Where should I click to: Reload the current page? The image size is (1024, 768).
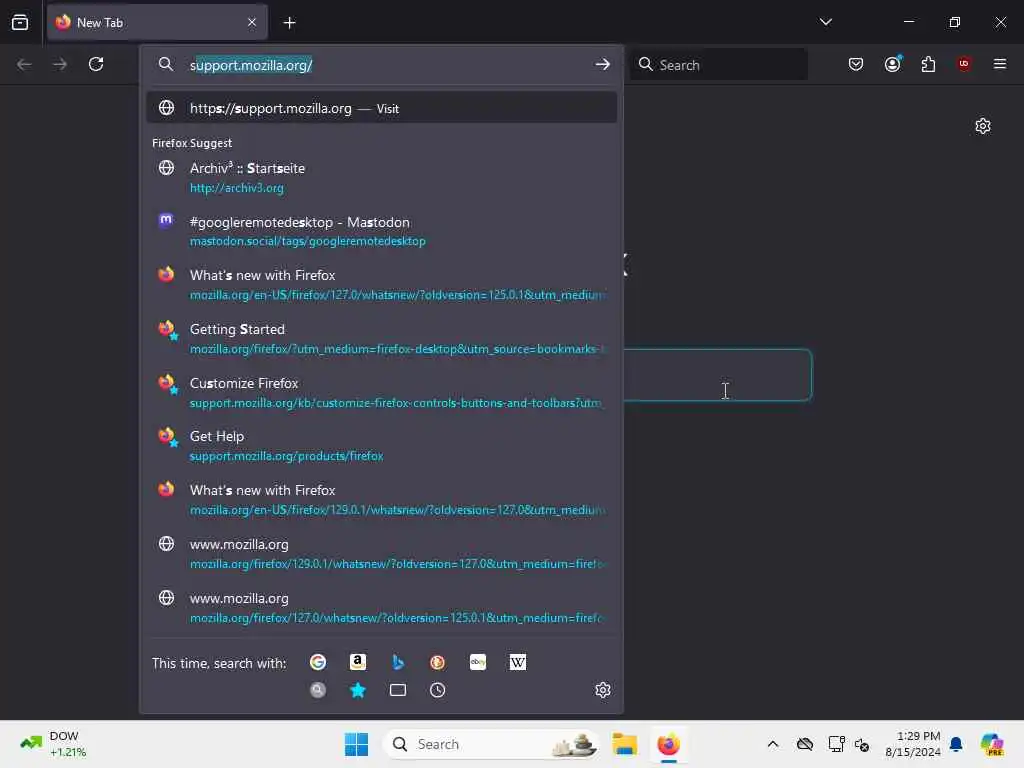click(x=96, y=64)
